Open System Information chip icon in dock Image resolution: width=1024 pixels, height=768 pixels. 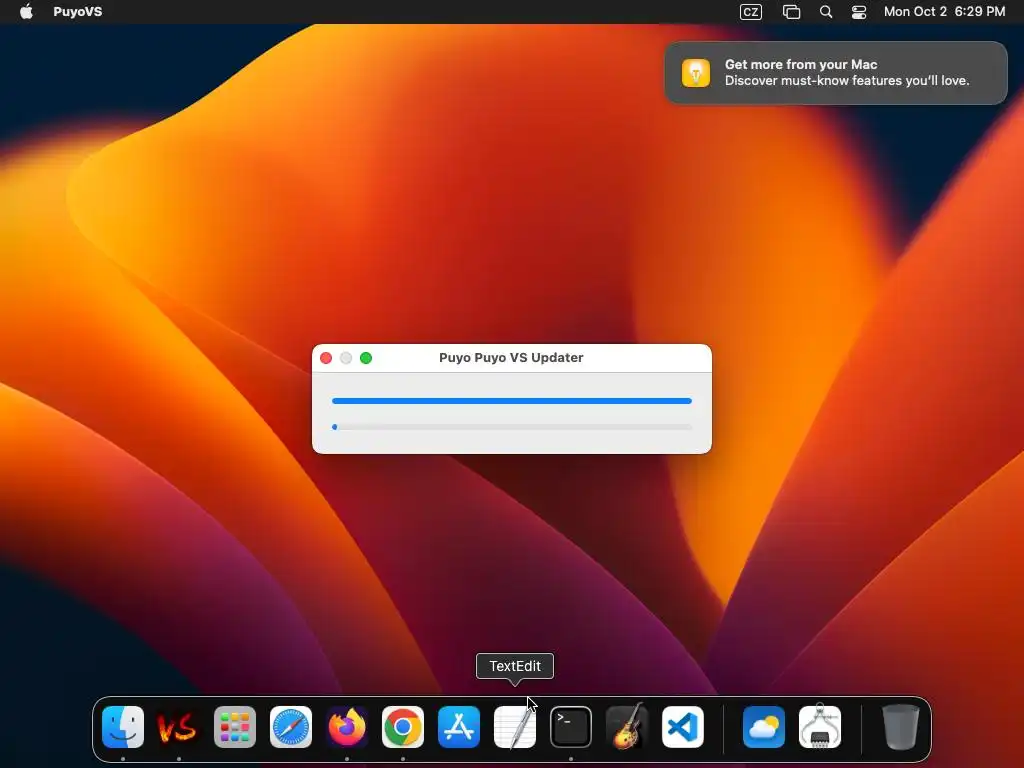pos(820,727)
